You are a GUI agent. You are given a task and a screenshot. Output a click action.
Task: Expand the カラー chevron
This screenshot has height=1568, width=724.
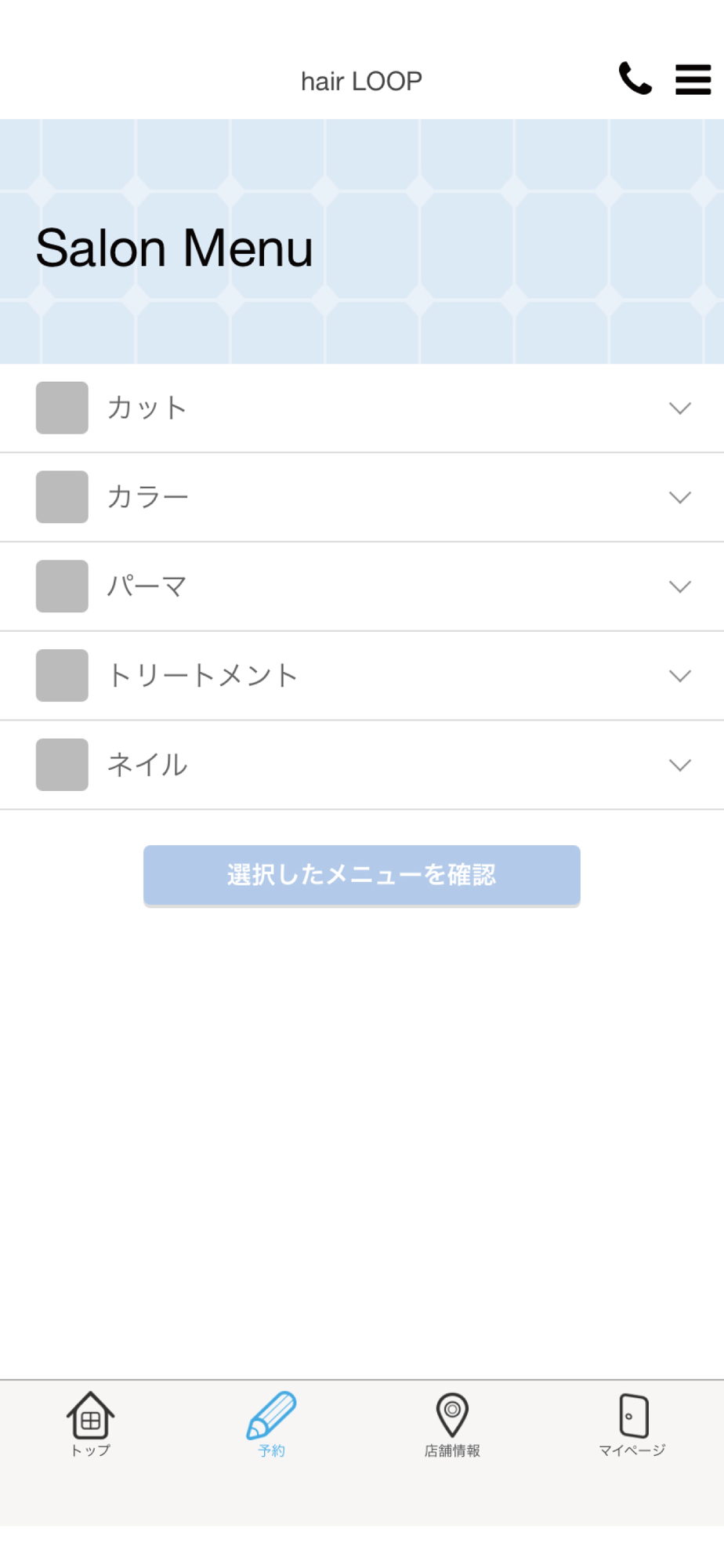[680, 498]
